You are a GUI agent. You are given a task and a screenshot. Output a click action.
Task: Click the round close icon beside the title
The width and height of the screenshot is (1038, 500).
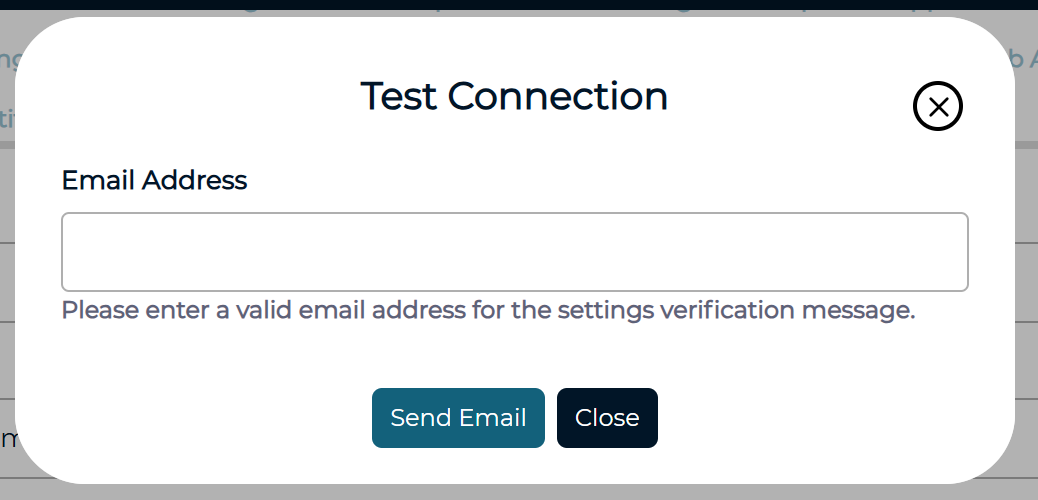pos(937,106)
